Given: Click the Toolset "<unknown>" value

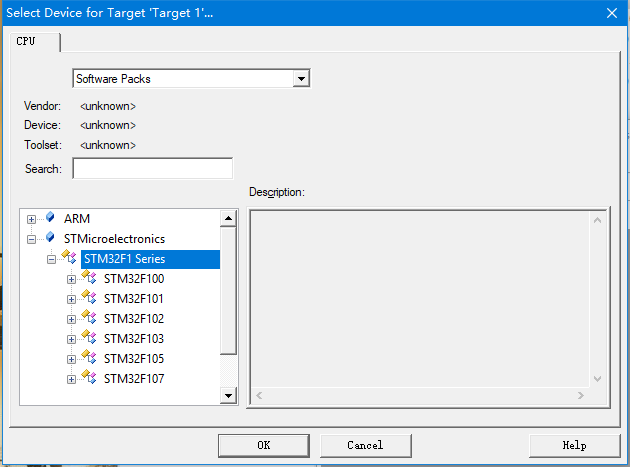Looking at the screenshot, I should tap(108, 145).
